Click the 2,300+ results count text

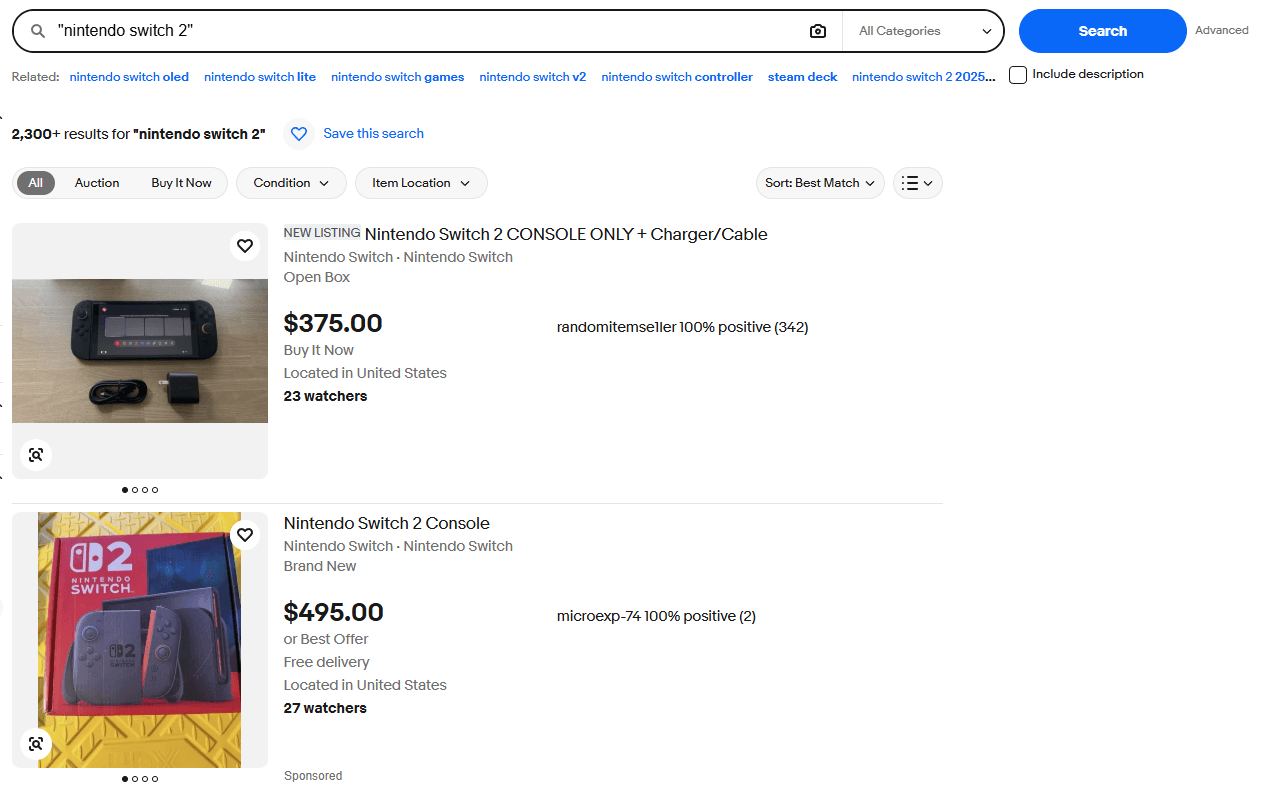pos(138,134)
